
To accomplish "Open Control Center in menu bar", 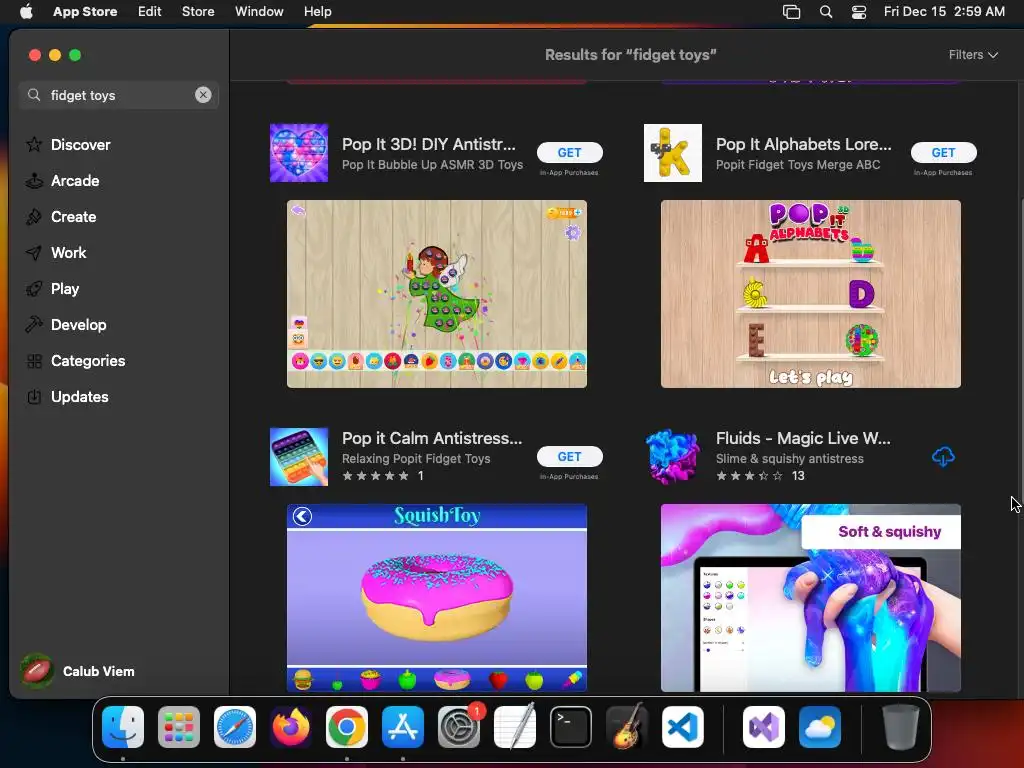I will click(x=859, y=11).
